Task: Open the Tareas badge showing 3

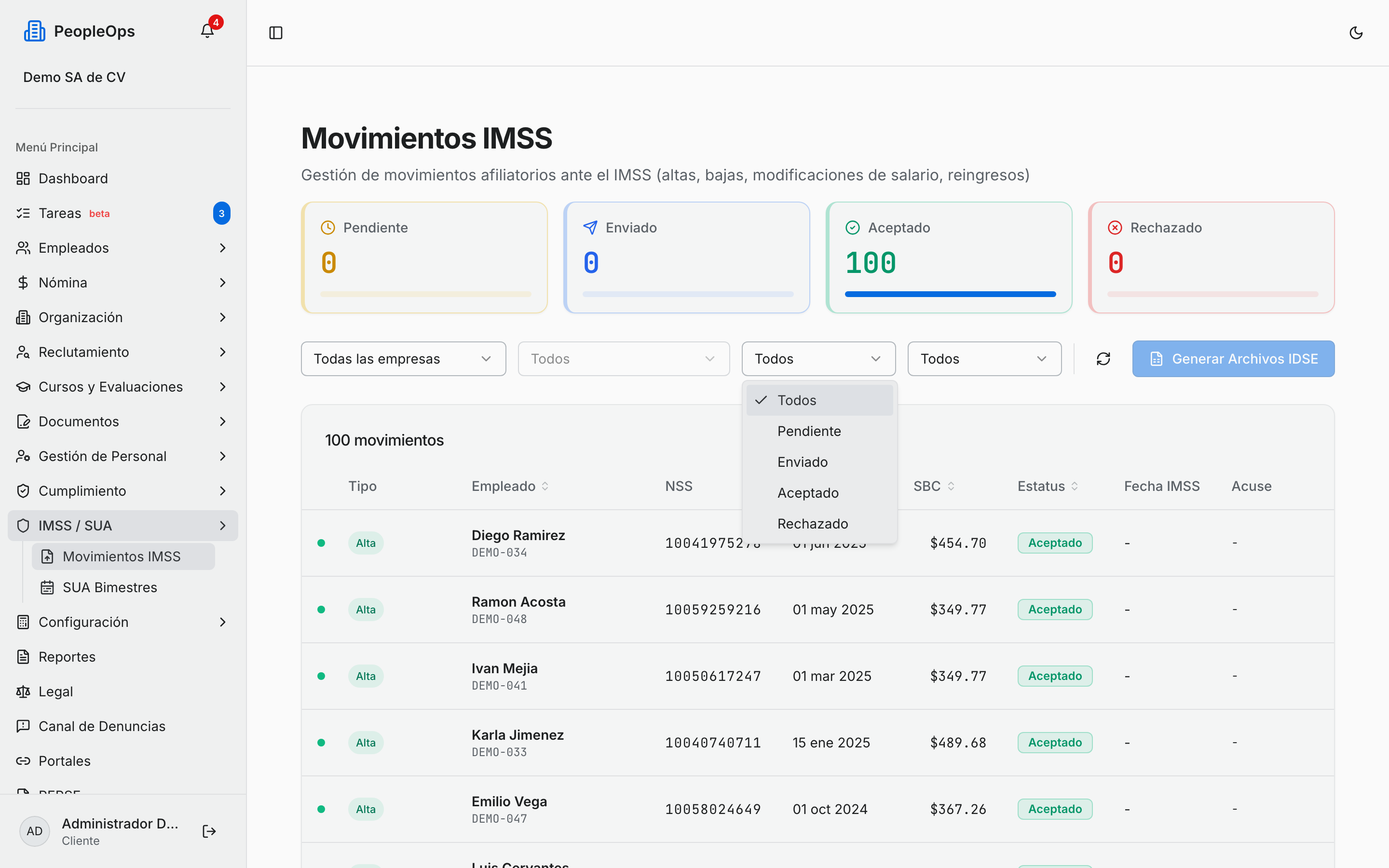Action: click(221, 214)
